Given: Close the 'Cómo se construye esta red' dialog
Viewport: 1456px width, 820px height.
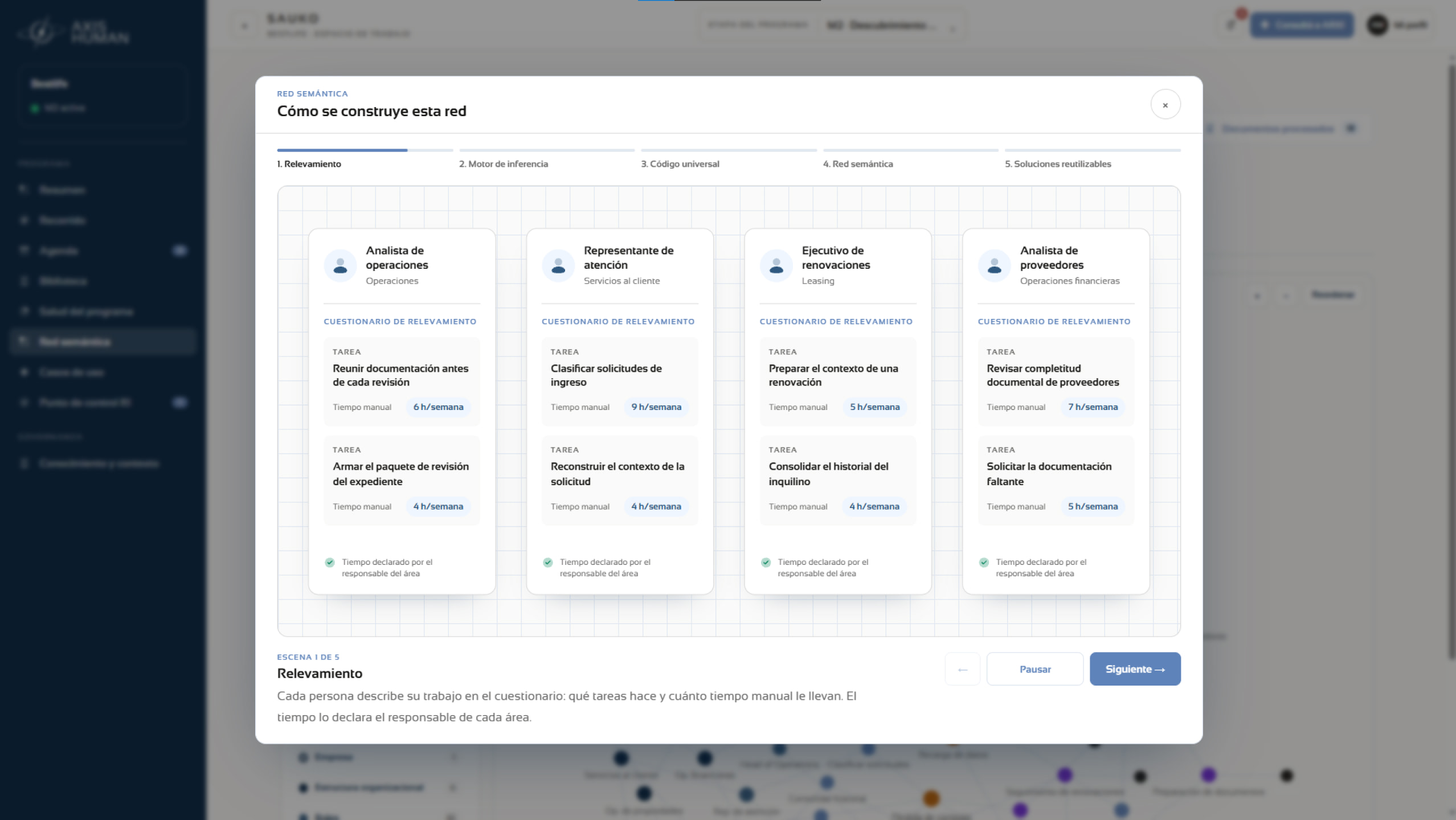Looking at the screenshot, I should point(1165,105).
